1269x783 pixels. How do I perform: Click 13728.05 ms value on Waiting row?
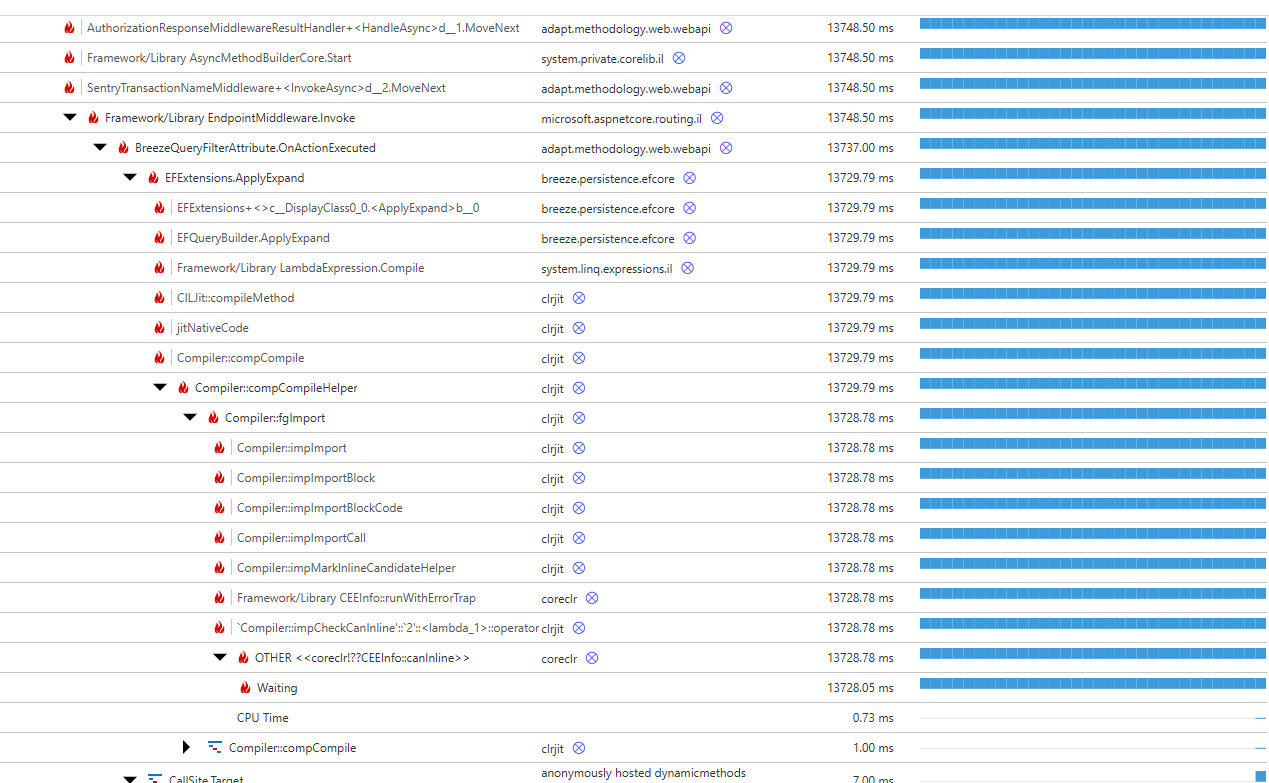click(x=860, y=688)
